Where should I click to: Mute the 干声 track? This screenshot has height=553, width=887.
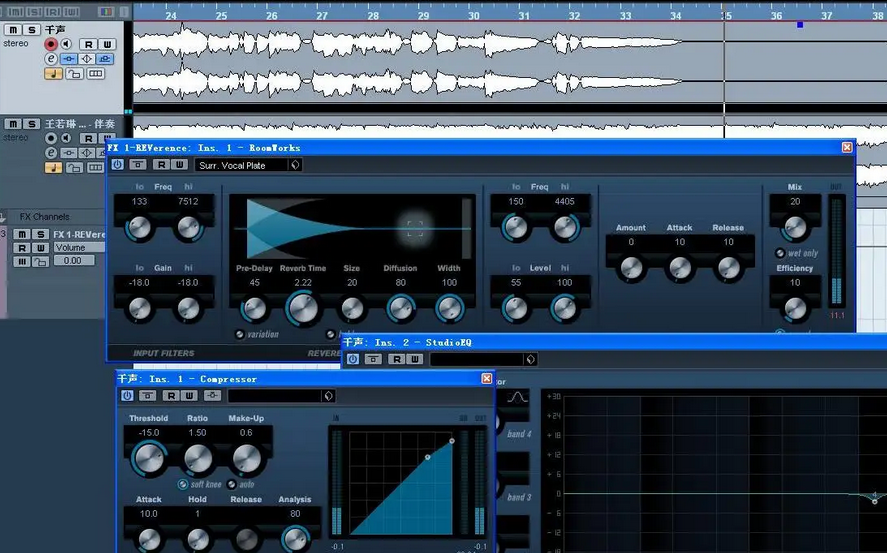(x=12, y=29)
